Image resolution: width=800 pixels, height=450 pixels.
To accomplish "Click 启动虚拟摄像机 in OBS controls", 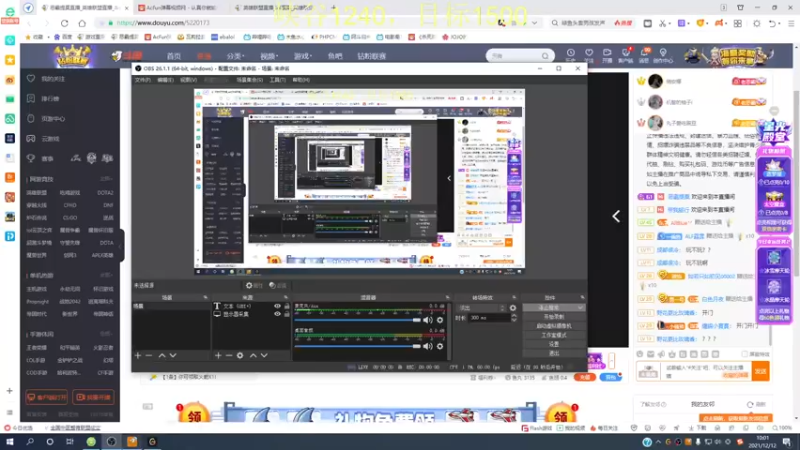I will (554, 326).
